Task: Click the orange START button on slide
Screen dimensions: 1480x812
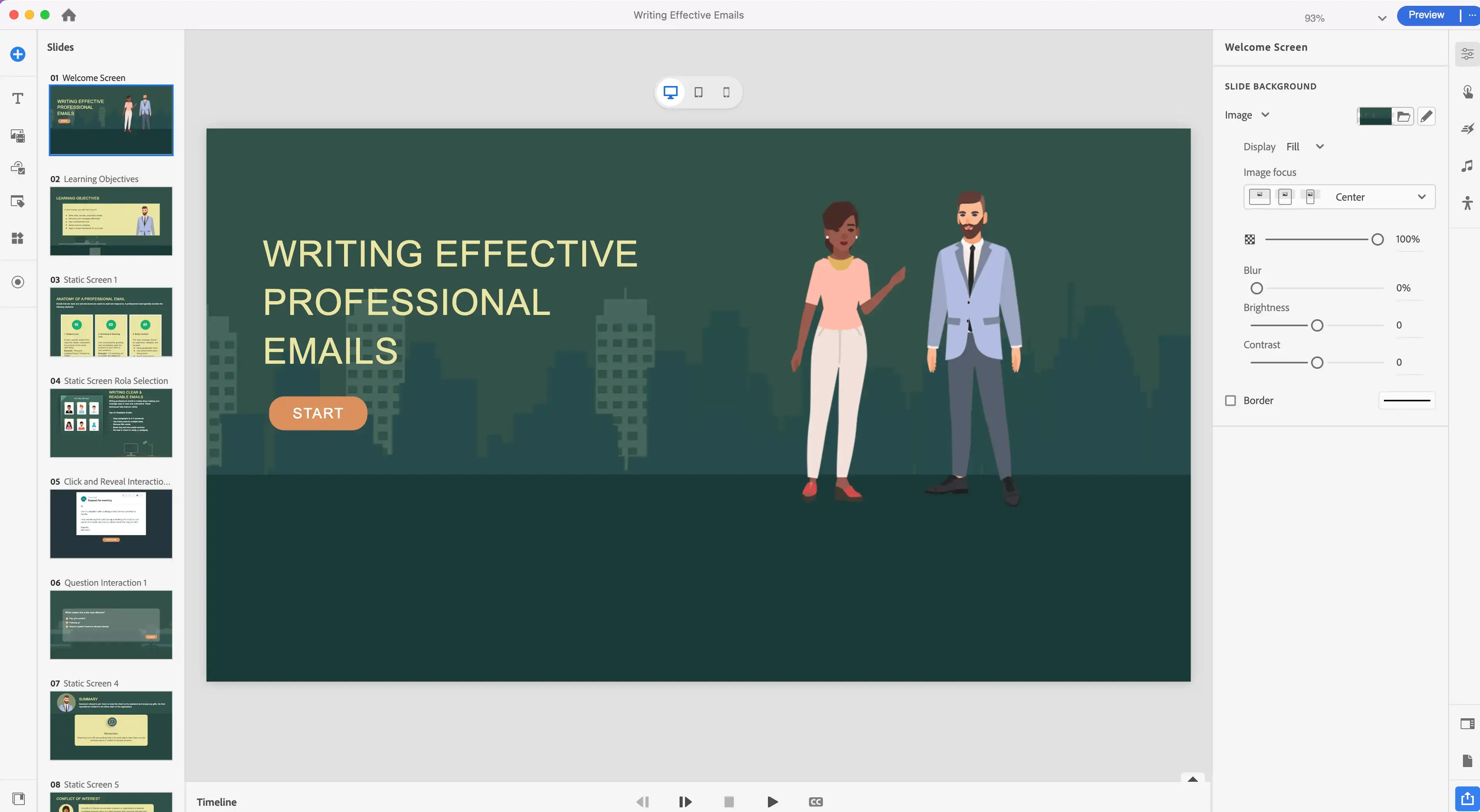Action: (318, 413)
